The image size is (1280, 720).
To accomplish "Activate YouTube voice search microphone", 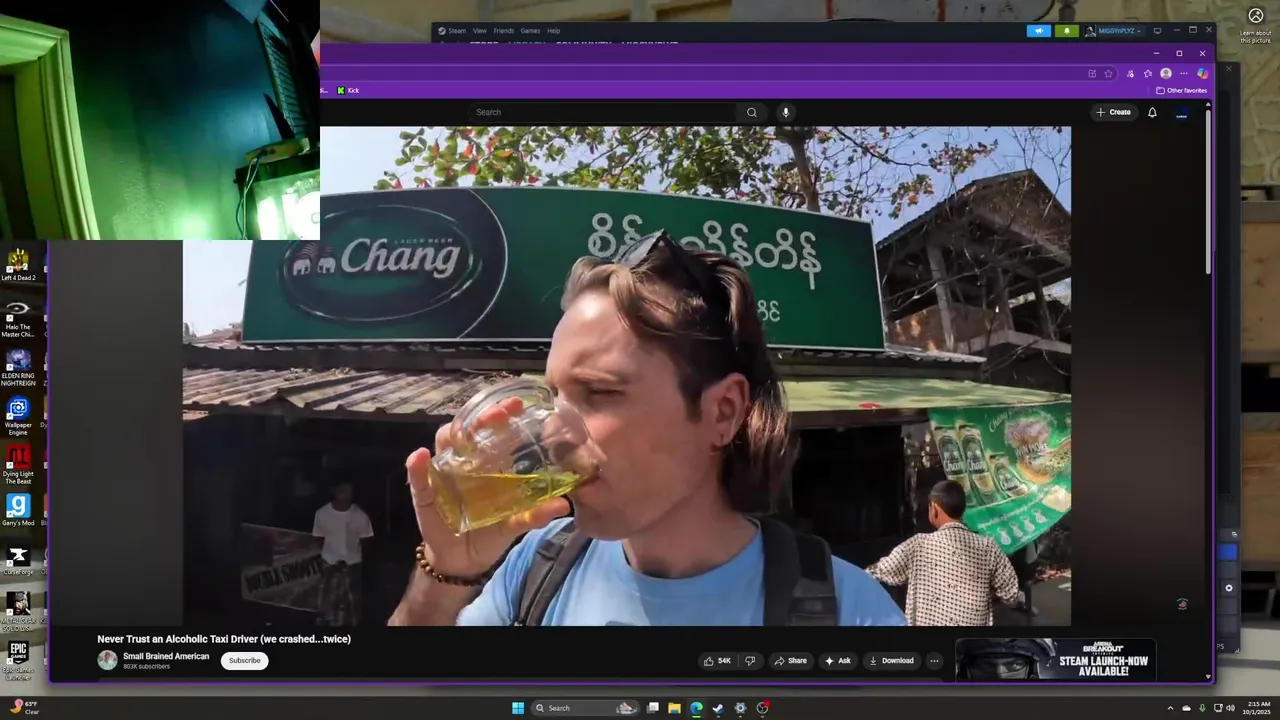I will [786, 112].
